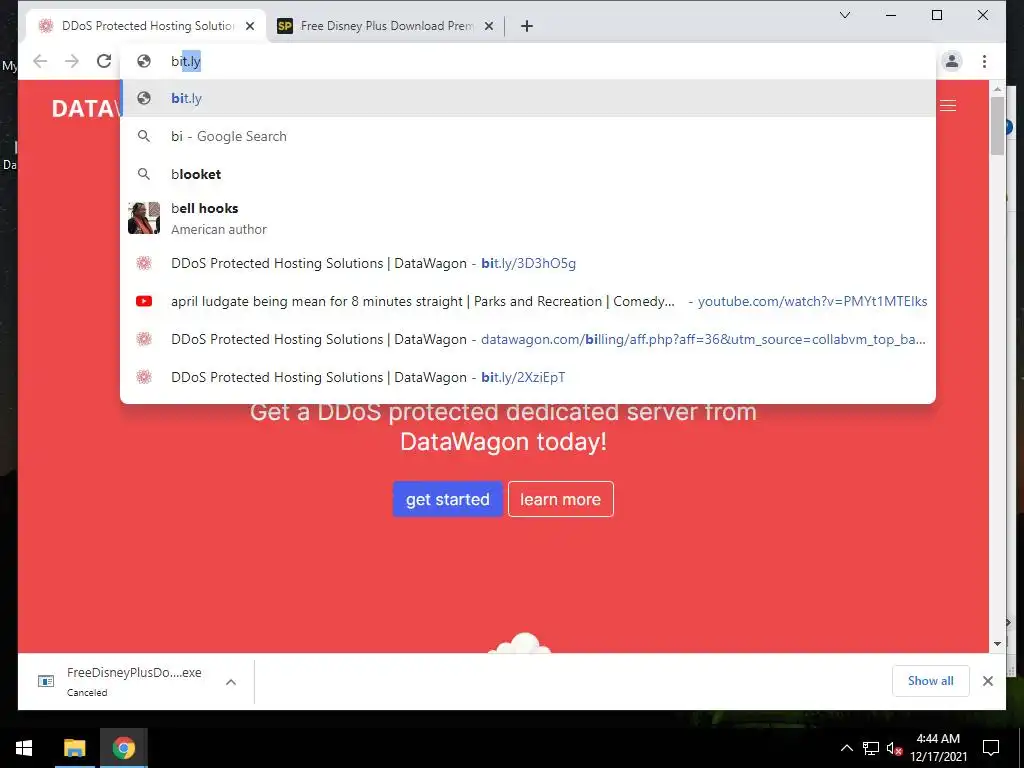
Task: Open the Windows Start menu
Action: (24, 748)
